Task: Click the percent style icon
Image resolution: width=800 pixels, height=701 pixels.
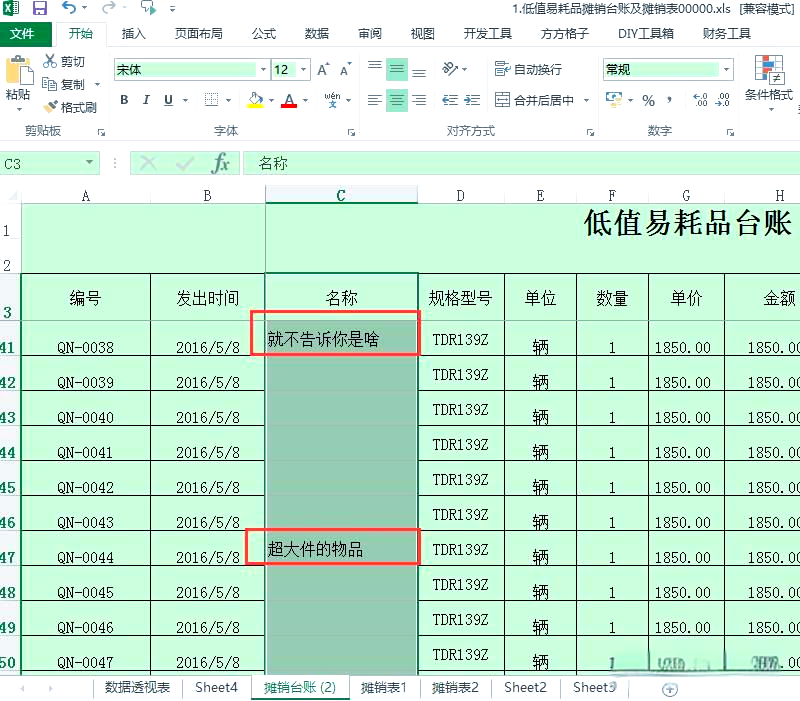Action: (648, 100)
